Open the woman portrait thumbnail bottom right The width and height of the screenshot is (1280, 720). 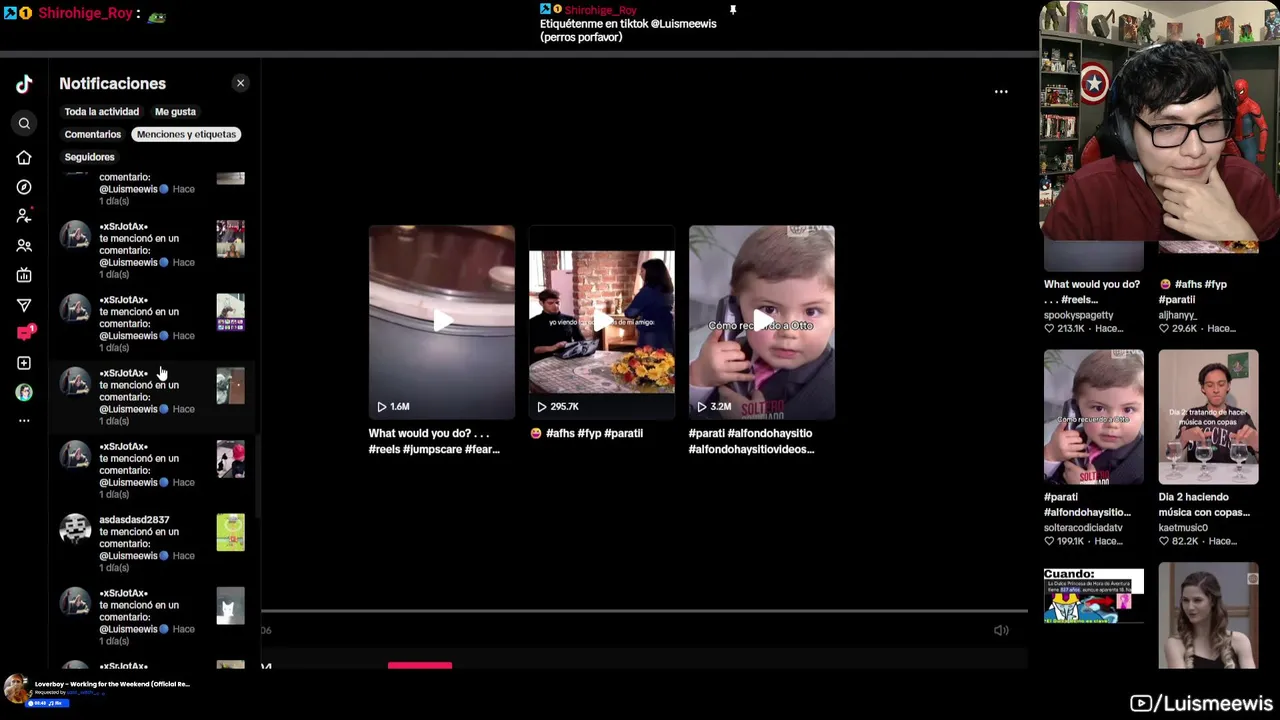[1209, 616]
